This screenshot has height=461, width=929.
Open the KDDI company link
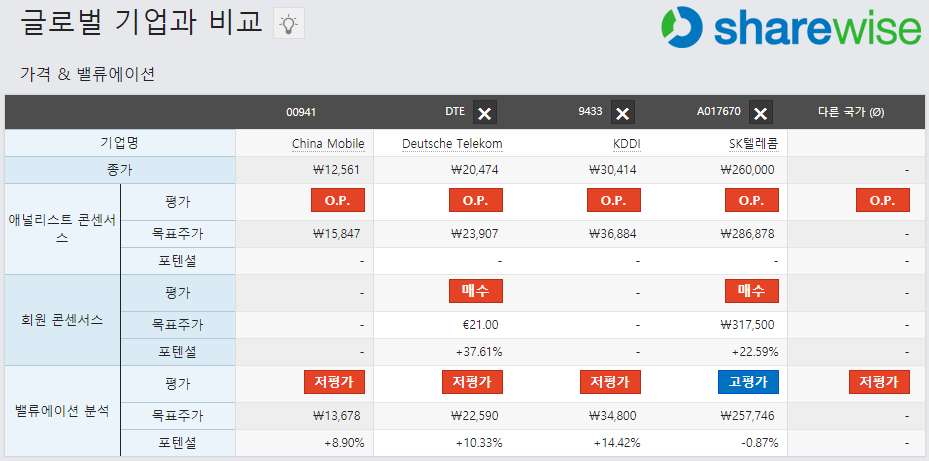(x=627, y=144)
